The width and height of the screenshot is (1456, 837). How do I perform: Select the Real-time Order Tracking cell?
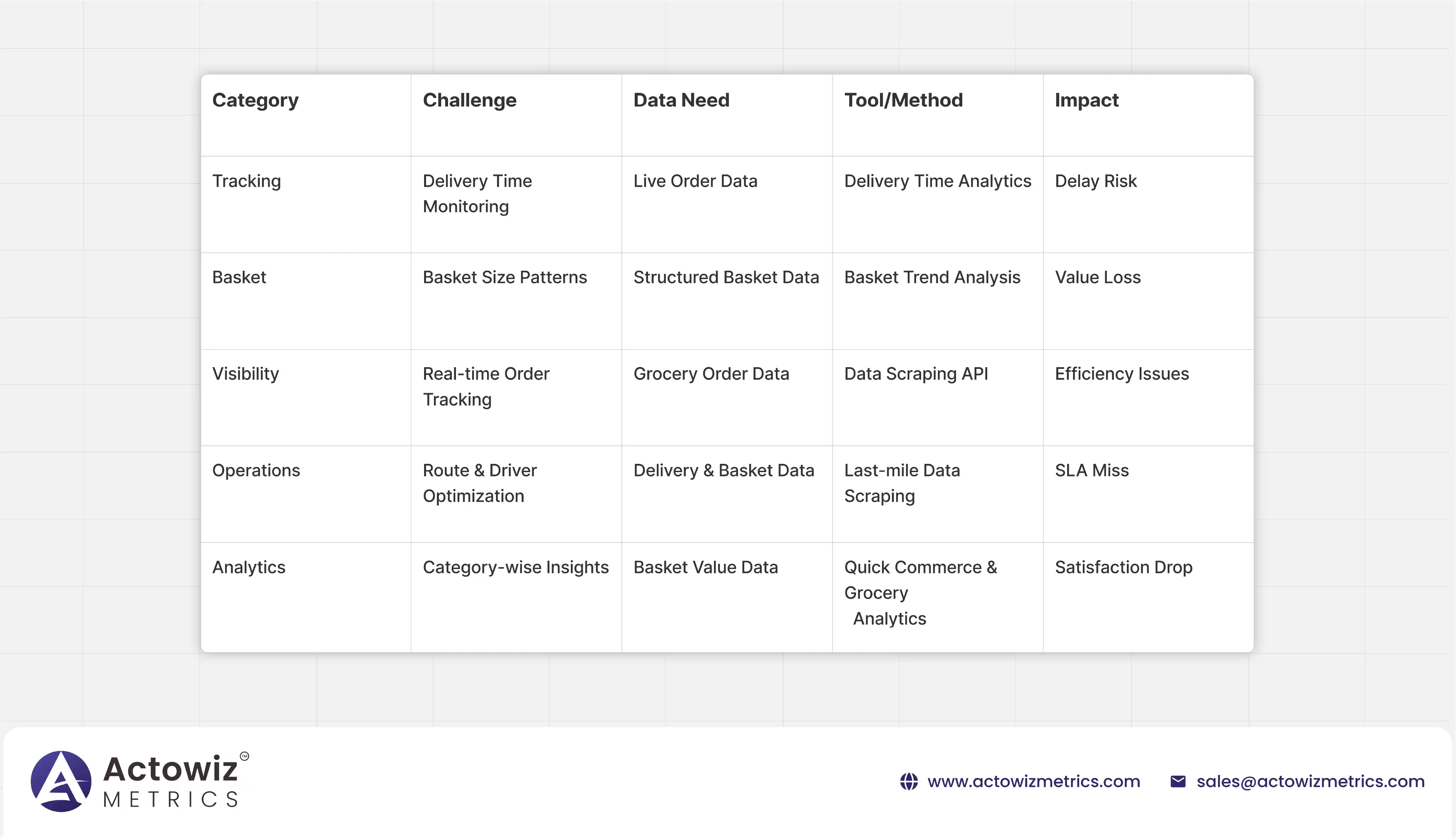tap(486, 386)
